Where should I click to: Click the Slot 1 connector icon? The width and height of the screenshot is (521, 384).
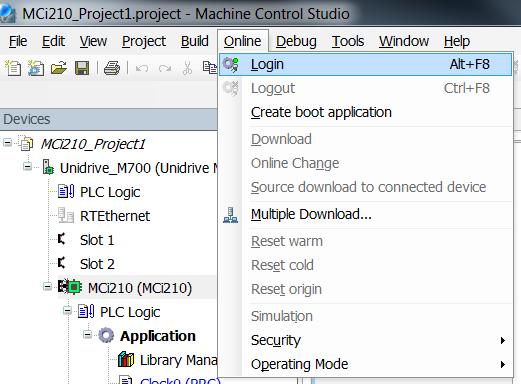tap(62, 239)
